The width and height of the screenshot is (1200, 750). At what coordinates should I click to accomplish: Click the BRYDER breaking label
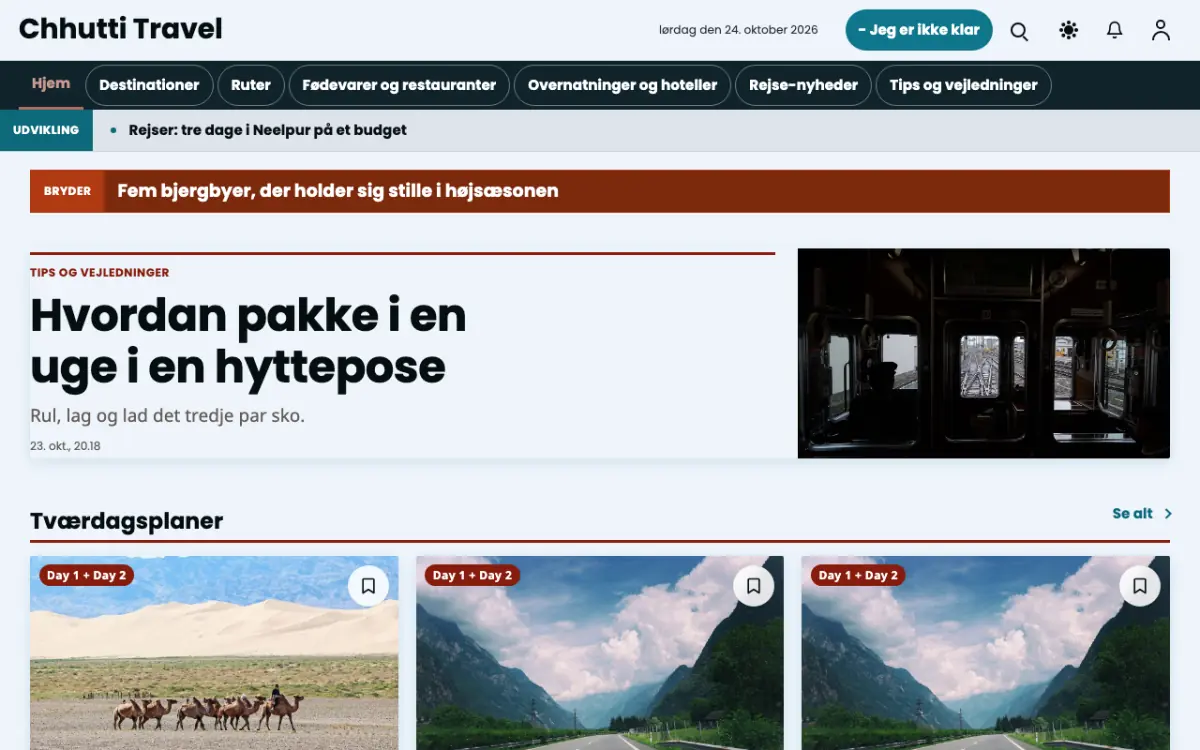[67, 191]
